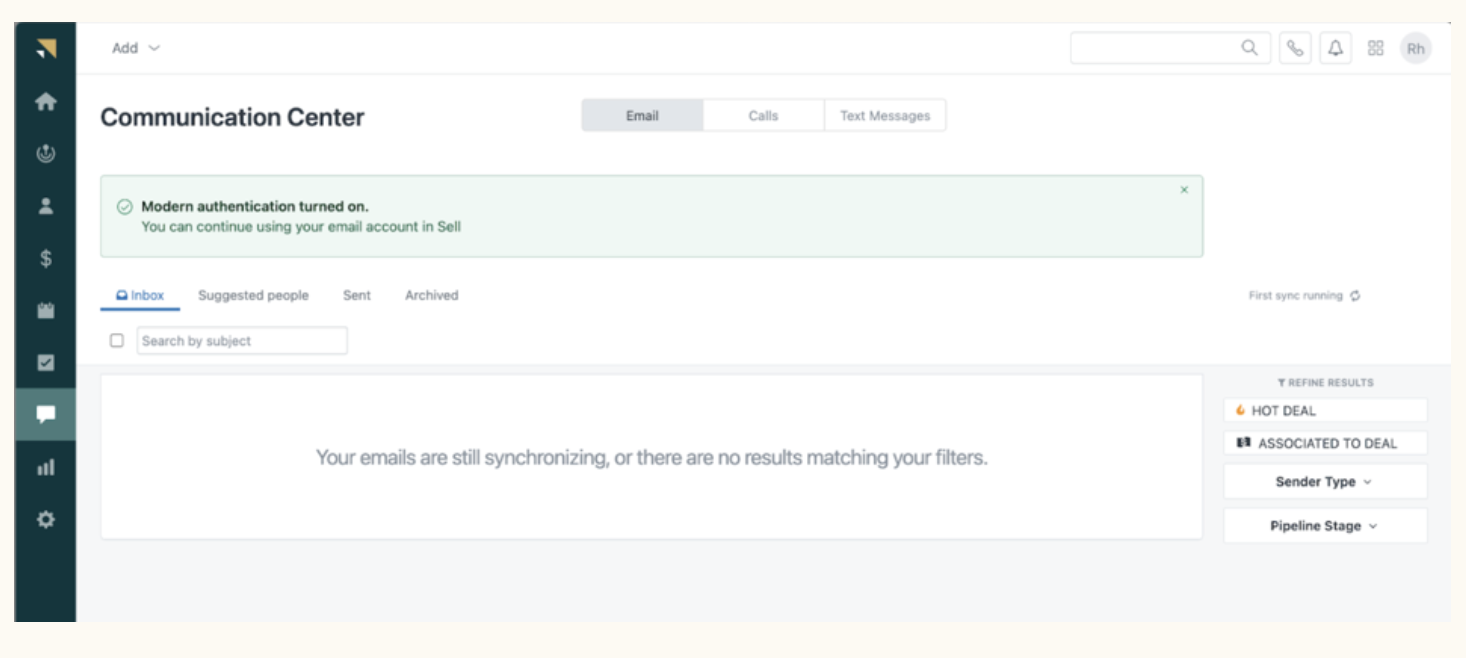This screenshot has width=1466, height=658.
Task: Open Deals dollar icon in sidebar
Action: coord(45,259)
